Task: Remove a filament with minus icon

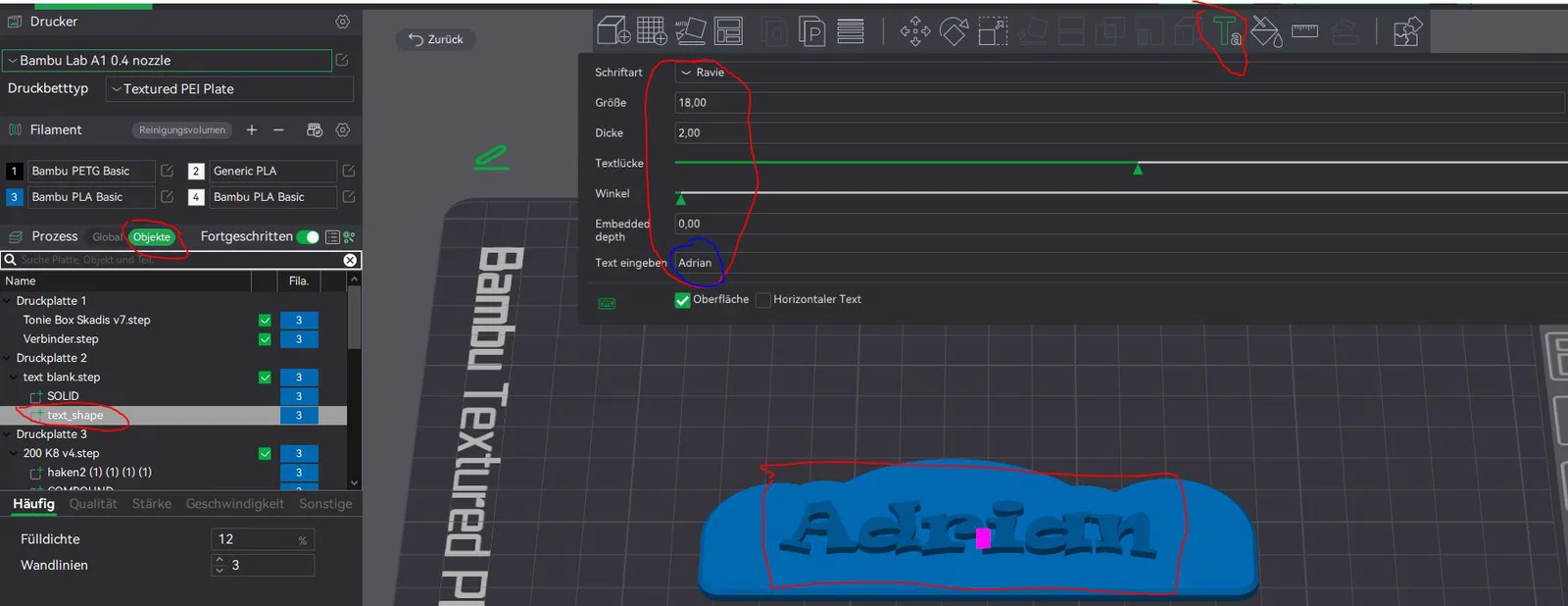Action: [x=278, y=129]
